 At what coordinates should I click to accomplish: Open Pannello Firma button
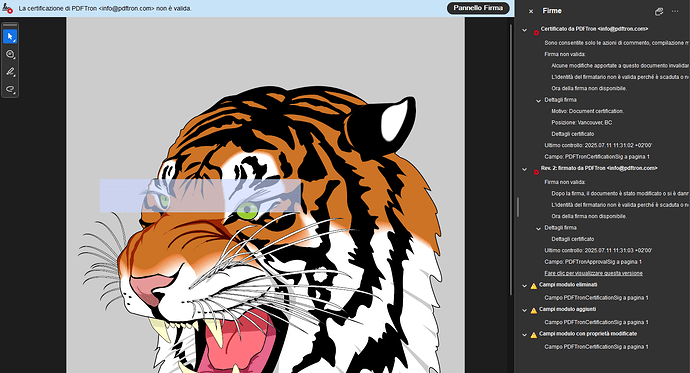pyautogui.click(x=478, y=8)
